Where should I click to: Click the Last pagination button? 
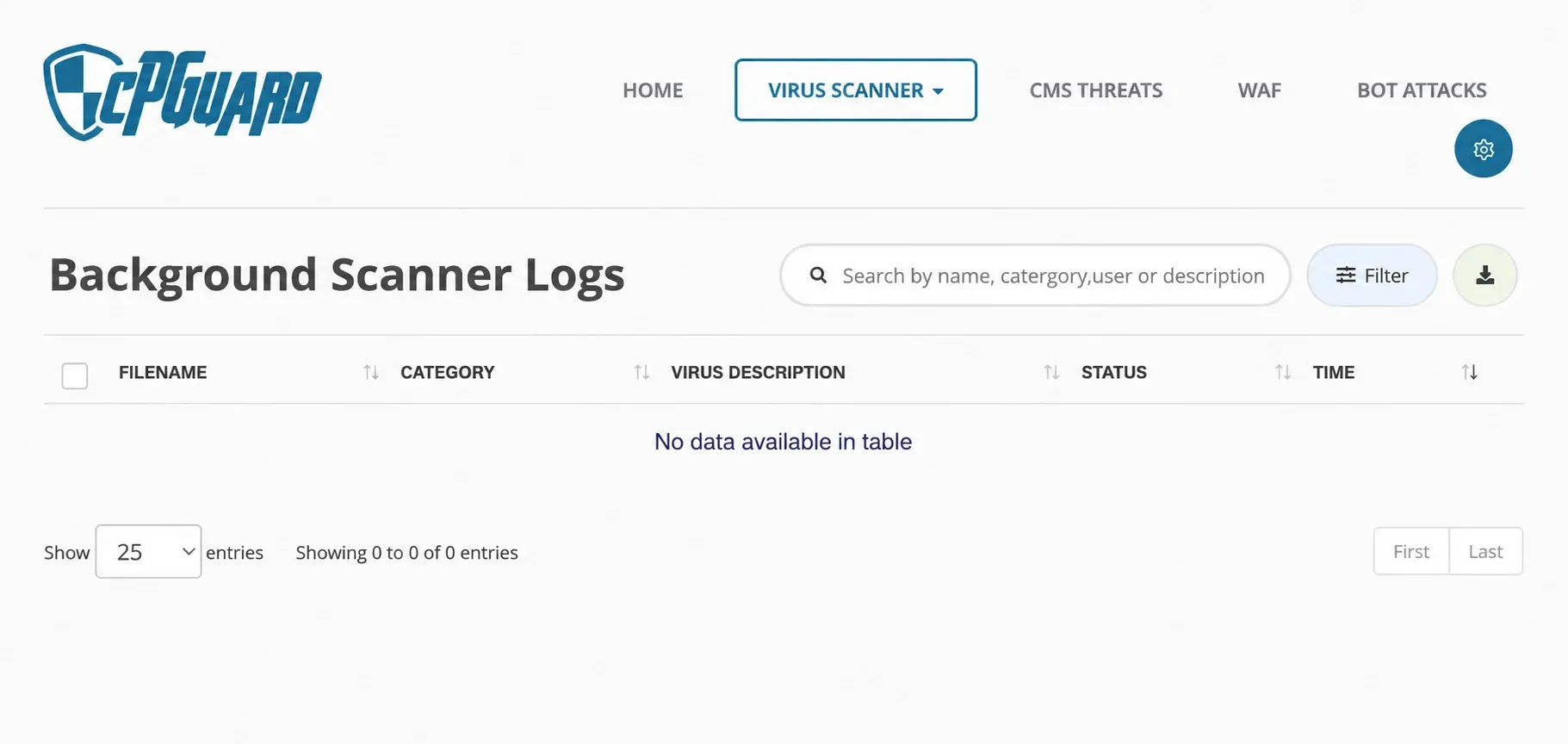1485,551
